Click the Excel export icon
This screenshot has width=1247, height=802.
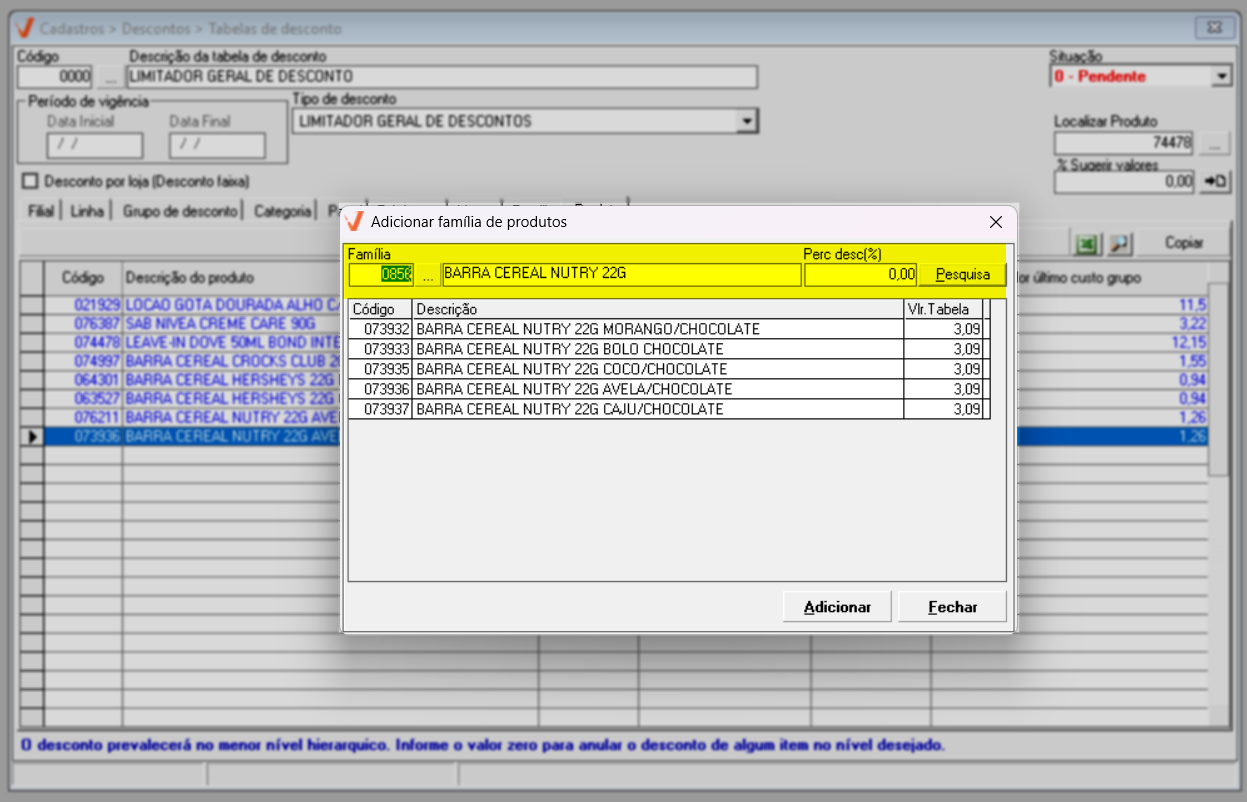pyautogui.click(x=1084, y=243)
